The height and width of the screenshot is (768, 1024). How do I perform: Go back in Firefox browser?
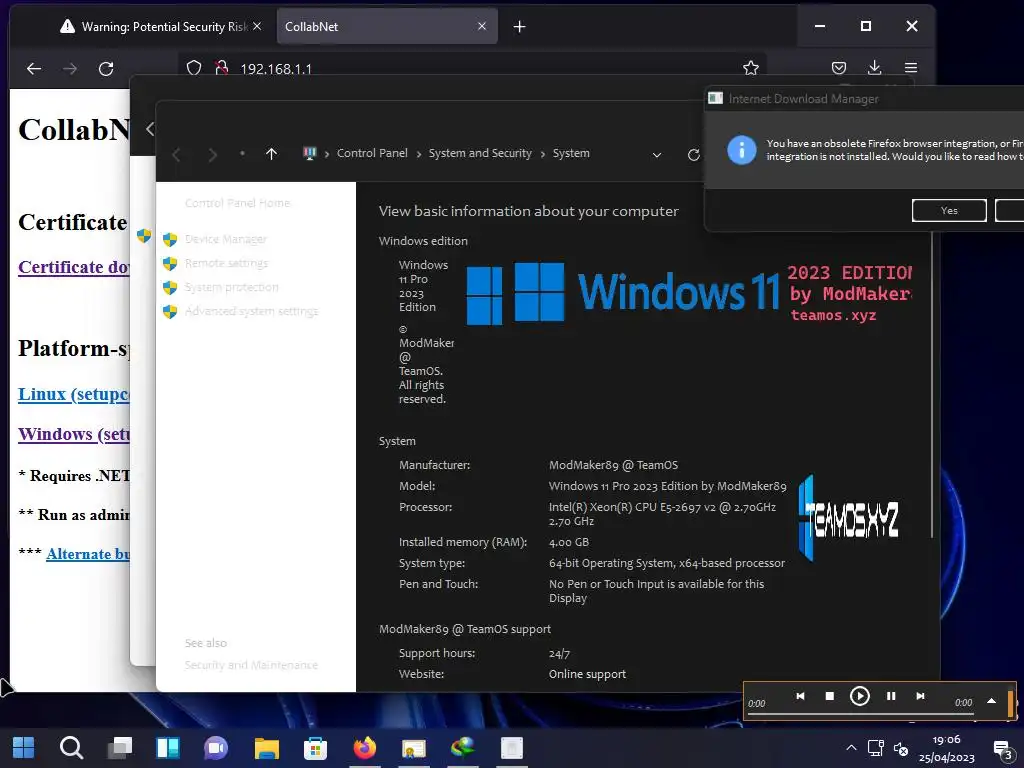[x=34, y=69]
